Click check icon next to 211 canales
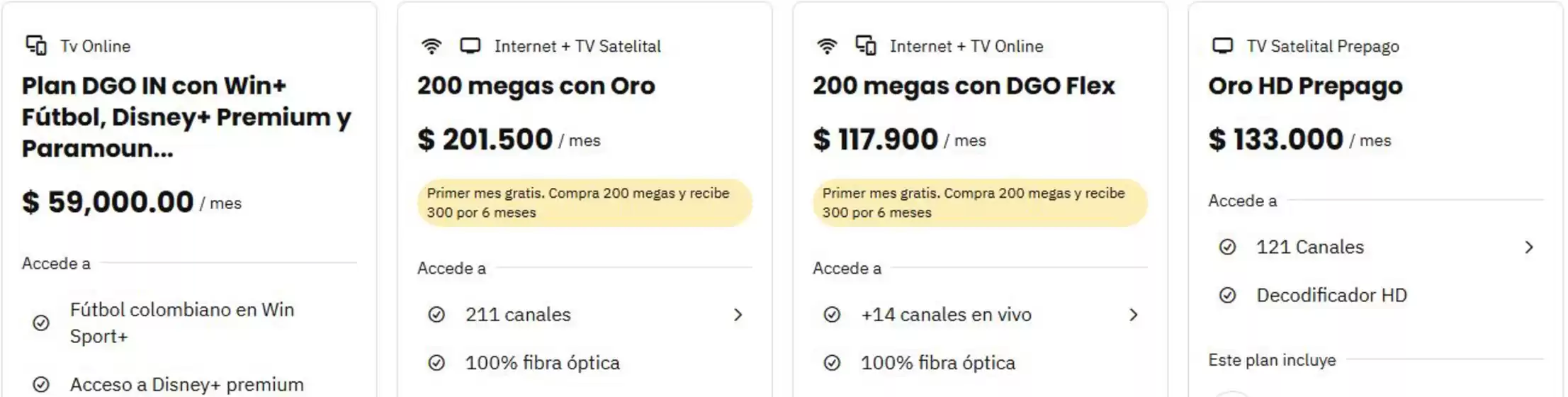The width and height of the screenshot is (1568, 397). [436, 315]
